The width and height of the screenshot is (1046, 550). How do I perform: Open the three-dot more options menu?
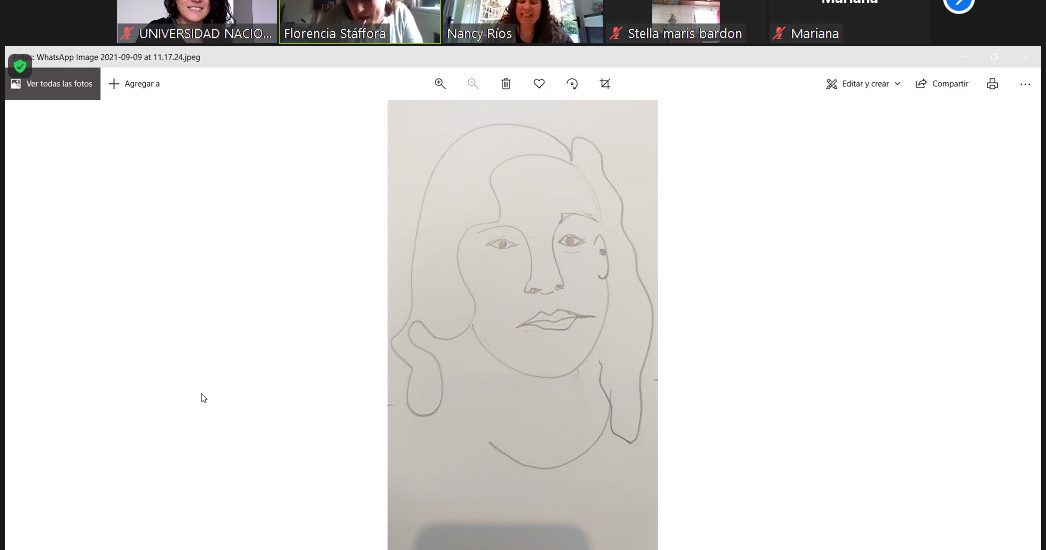tap(1025, 84)
